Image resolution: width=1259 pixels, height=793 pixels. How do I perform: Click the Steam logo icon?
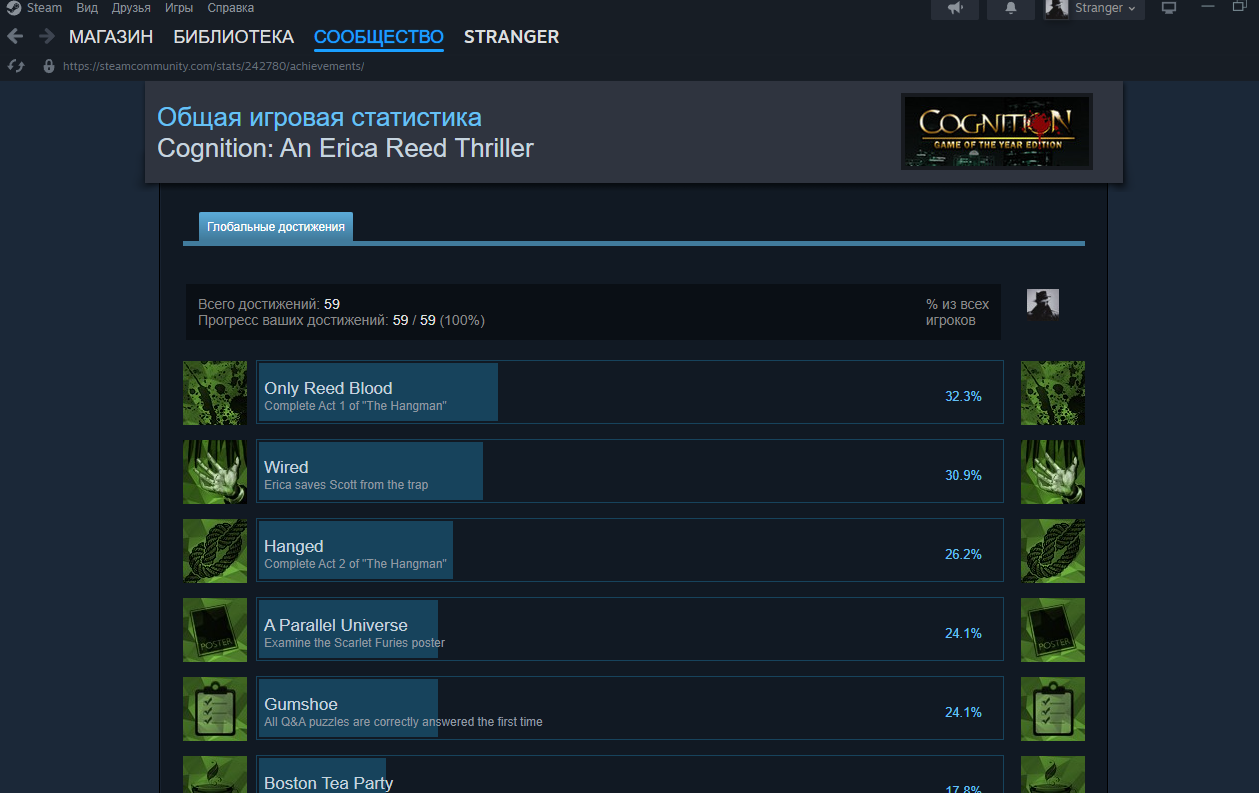point(14,8)
